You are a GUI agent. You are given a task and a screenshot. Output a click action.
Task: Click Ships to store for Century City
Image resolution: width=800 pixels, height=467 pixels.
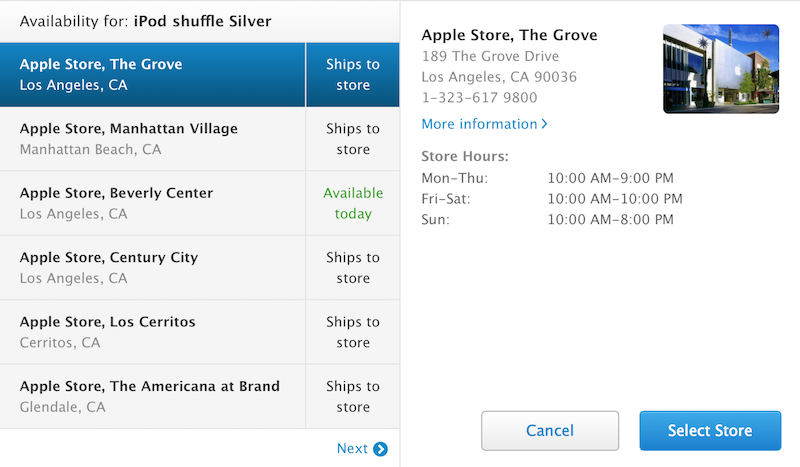(353, 267)
